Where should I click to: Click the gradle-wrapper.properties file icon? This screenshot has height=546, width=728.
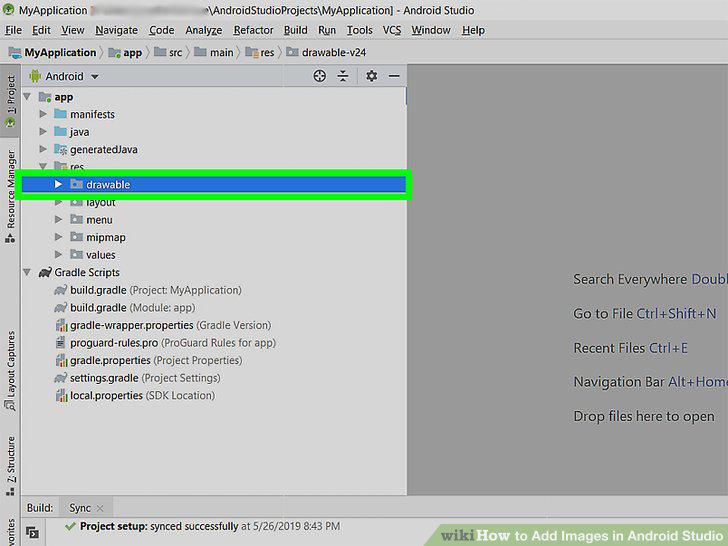tap(61, 325)
